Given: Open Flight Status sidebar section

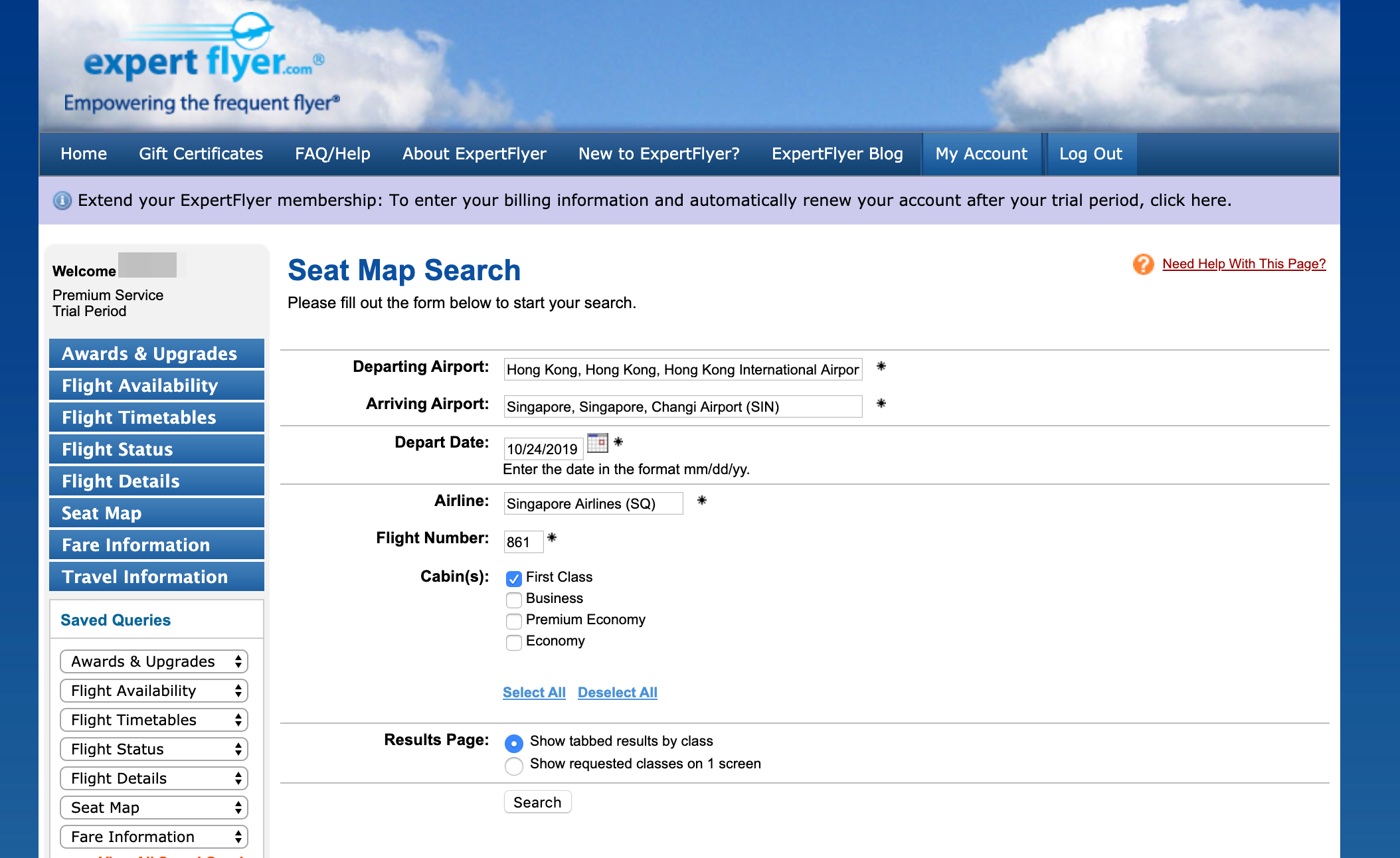Looking at the screenshot, I should click(x=157, y=449).
